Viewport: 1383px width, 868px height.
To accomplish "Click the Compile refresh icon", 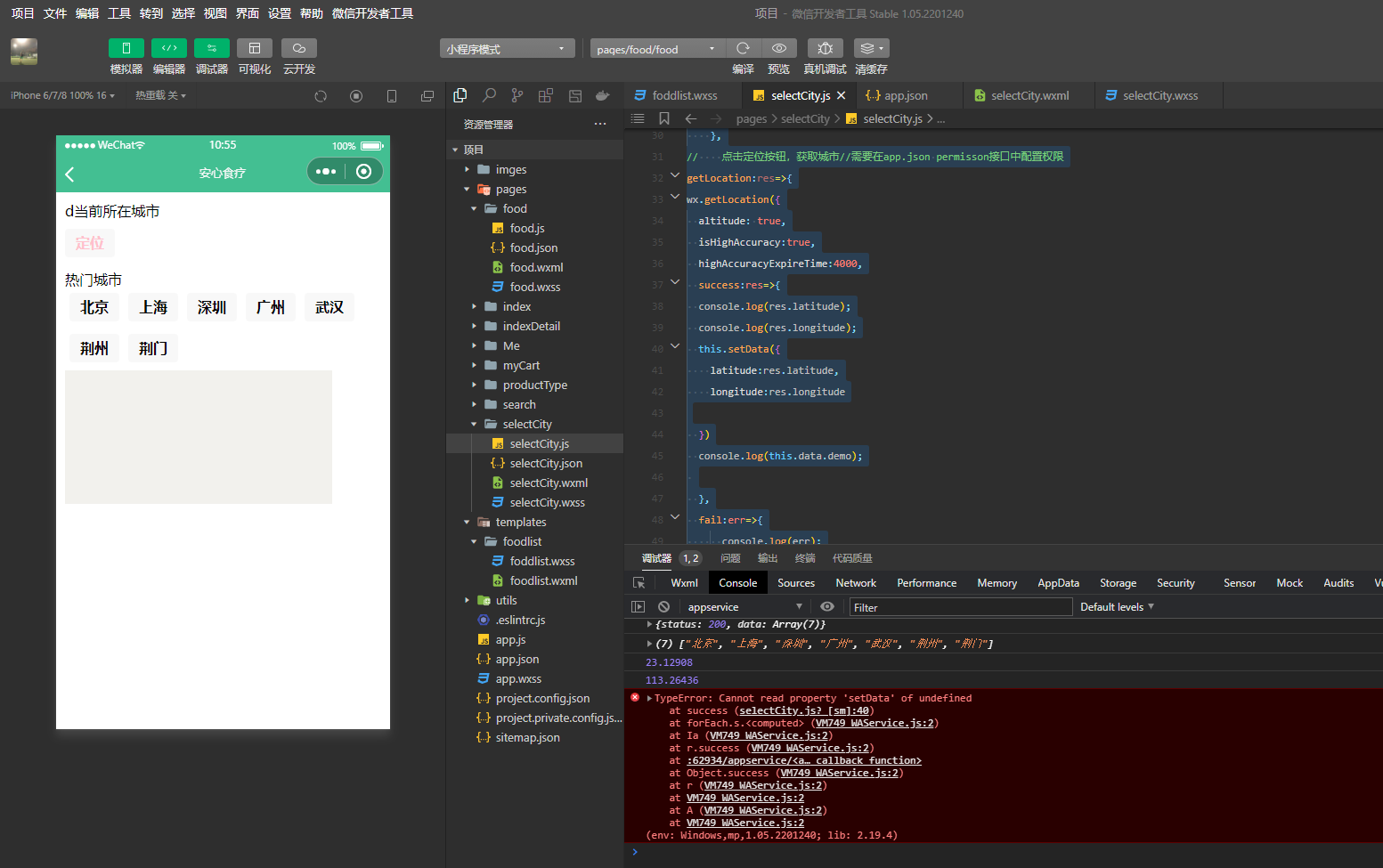I will coord(743,48).
